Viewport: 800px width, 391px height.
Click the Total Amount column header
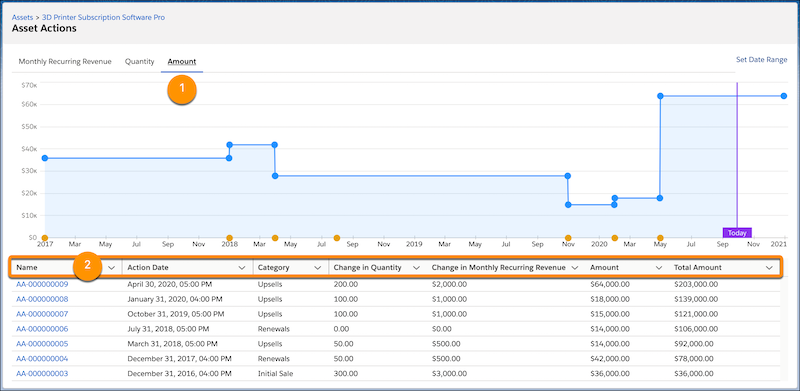click(697, 267)
